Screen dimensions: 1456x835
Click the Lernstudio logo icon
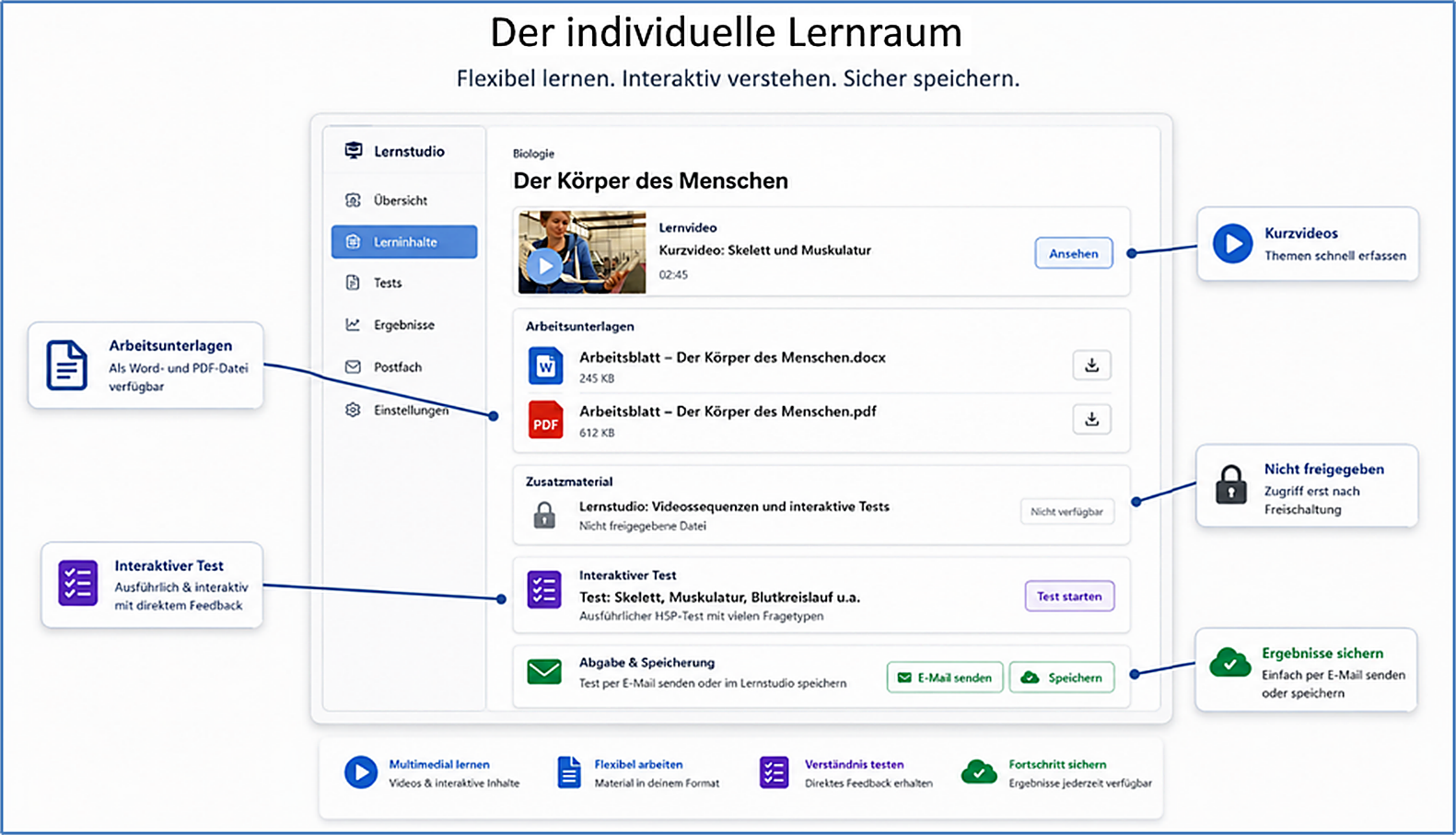click(x=354, y=150)
